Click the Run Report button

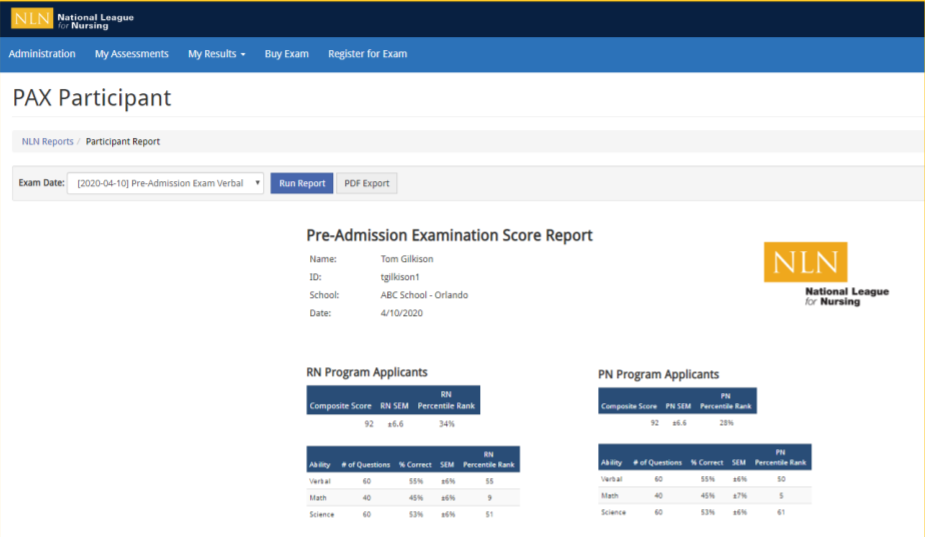point(302,183)
